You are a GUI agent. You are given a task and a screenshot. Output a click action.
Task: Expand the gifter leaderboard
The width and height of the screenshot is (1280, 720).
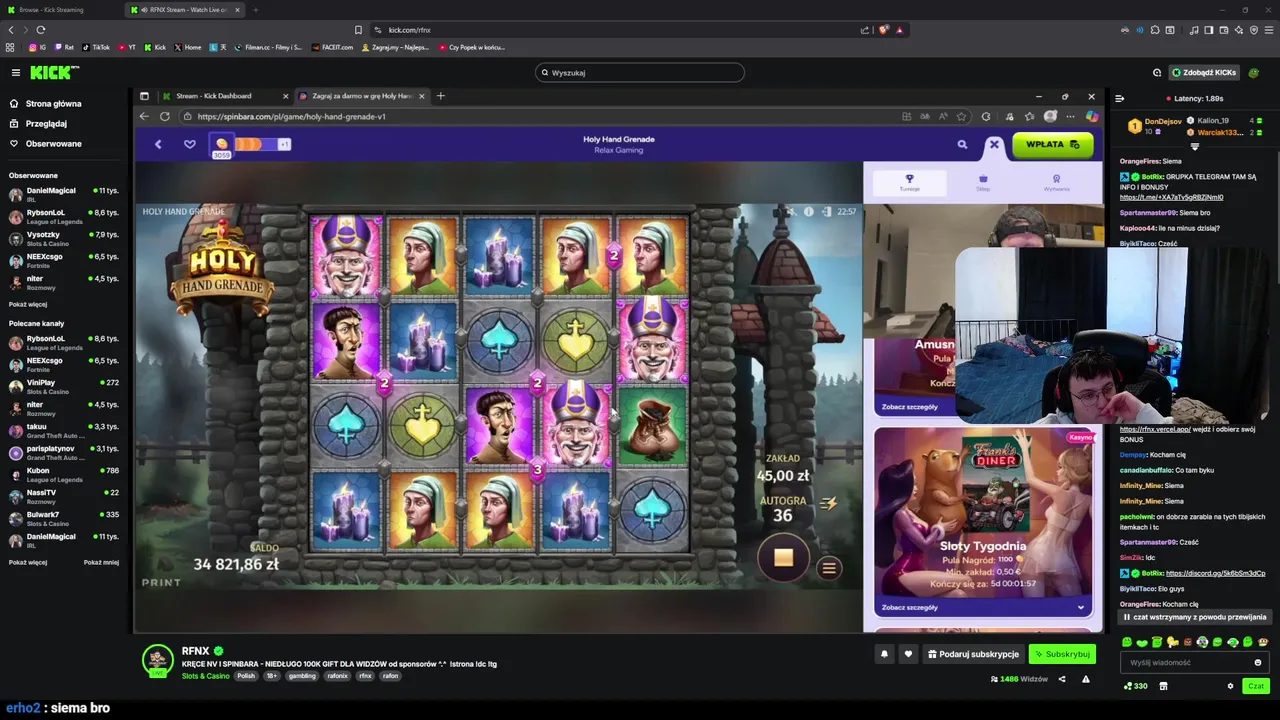coord(1194,146)
